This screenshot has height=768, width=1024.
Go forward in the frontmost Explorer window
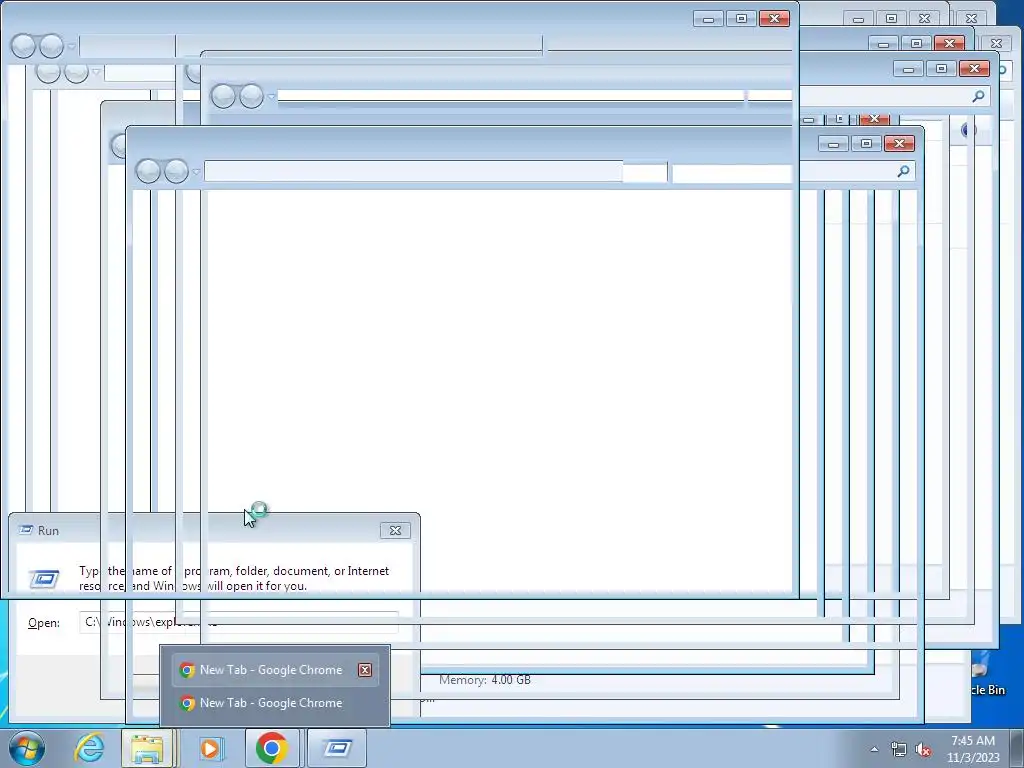pyautogui.click(x=176, y=171)
